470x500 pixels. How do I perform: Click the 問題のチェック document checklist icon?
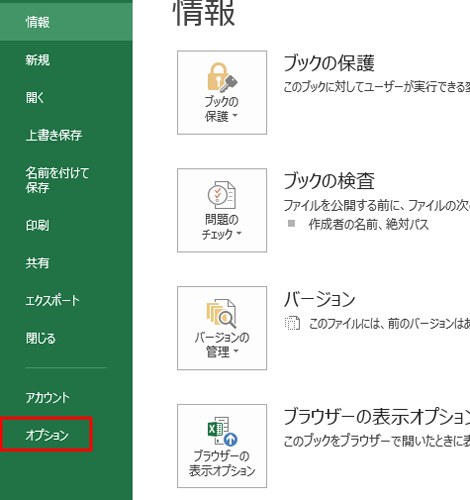coord(222,195)
